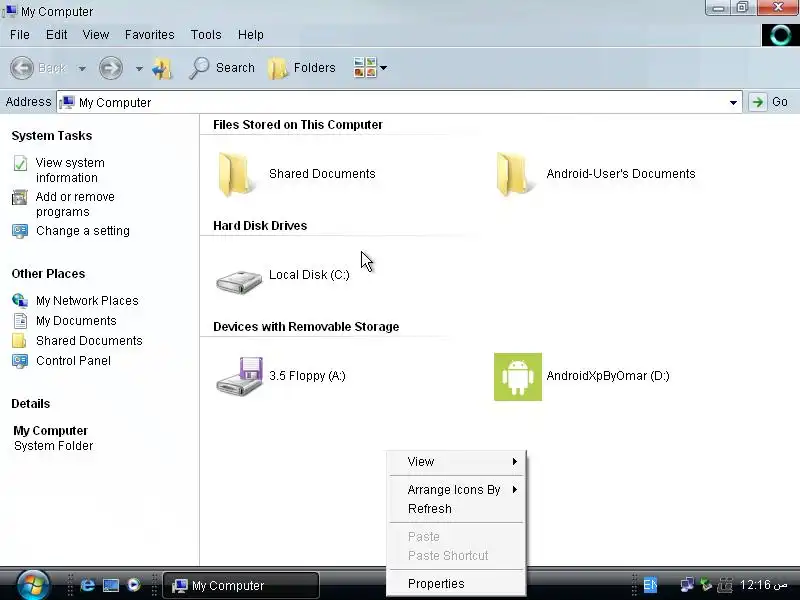Click the green arrows tray icon next to network
Image resolution: width=800 pixels, height=600 pixels.
[x=706, y=585]
